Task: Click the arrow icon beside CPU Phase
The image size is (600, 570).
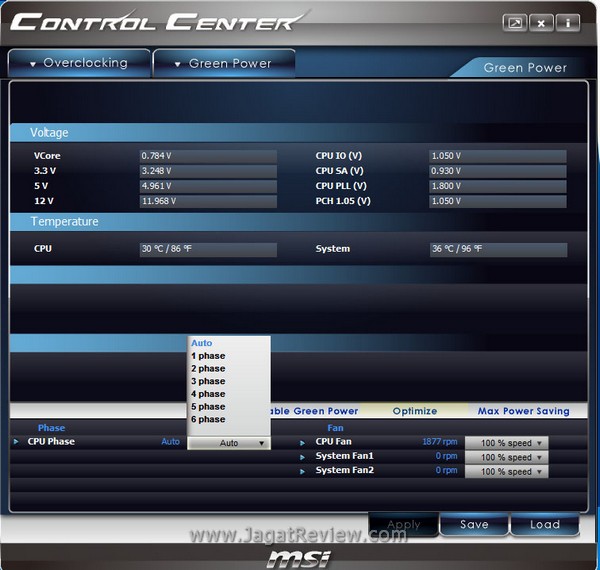Action: point(16,442)
